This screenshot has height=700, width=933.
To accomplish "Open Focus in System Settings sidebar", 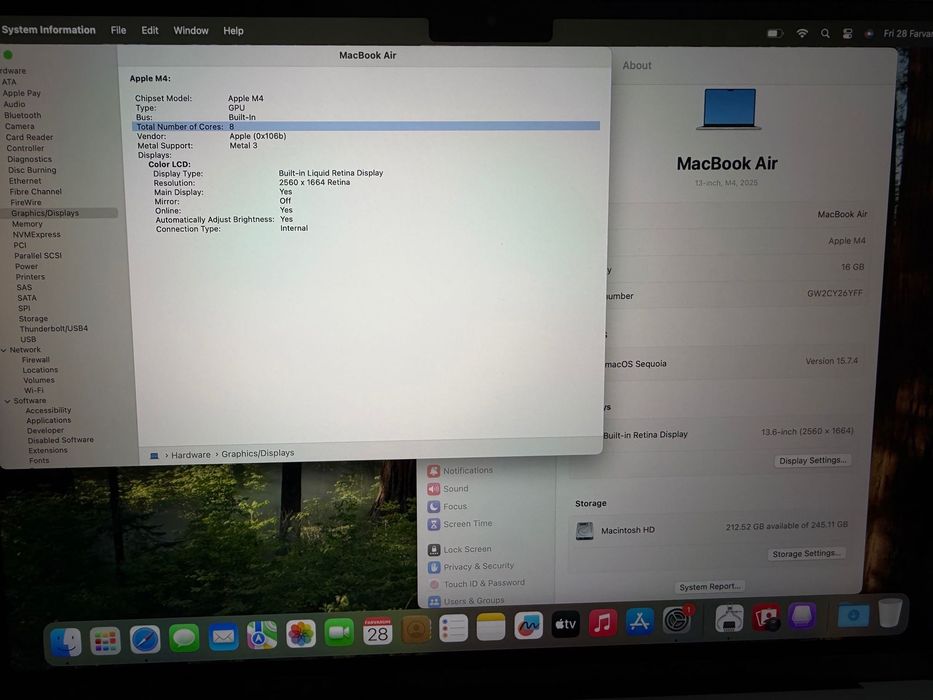I will (447, 507).
